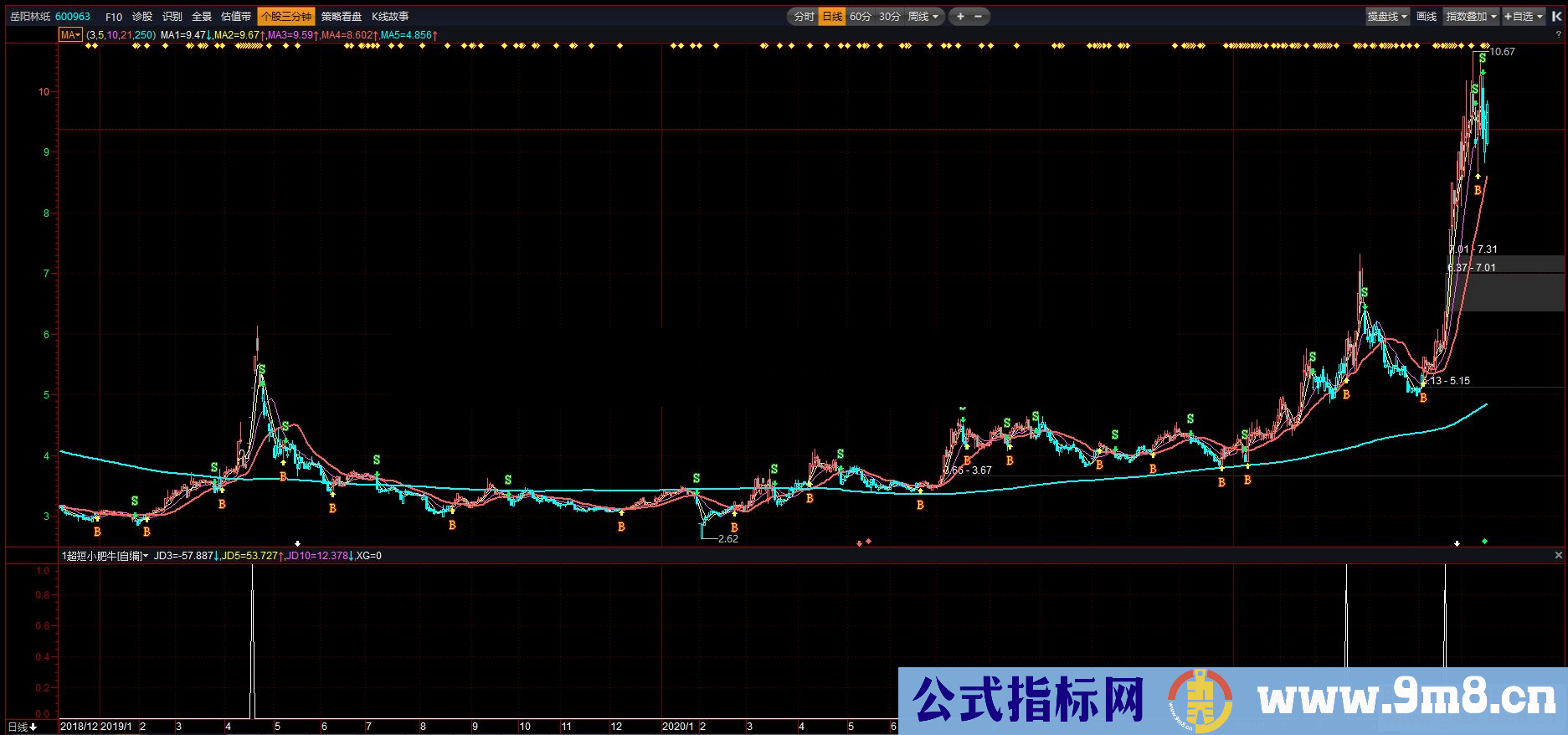The width and height of the screenshot is (1568, 735).
Task: Click the green diamond marker at bottom right
Action: 1484,542
